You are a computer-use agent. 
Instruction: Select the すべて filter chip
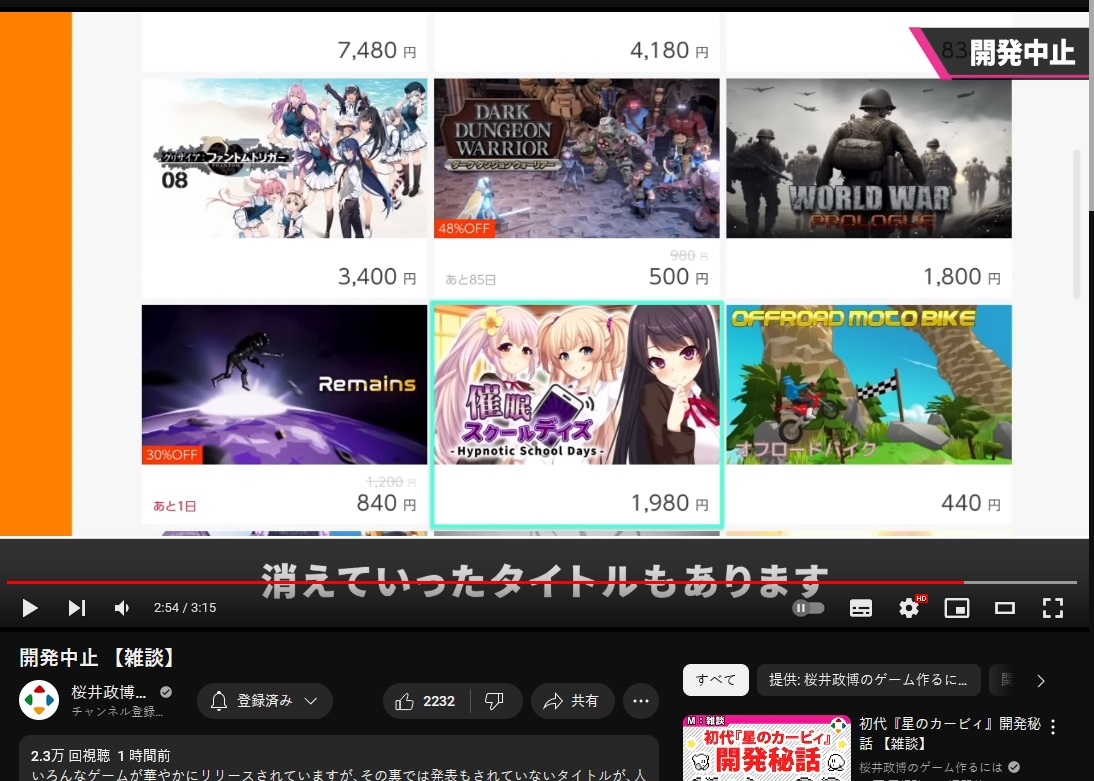(x=715, y=680)
